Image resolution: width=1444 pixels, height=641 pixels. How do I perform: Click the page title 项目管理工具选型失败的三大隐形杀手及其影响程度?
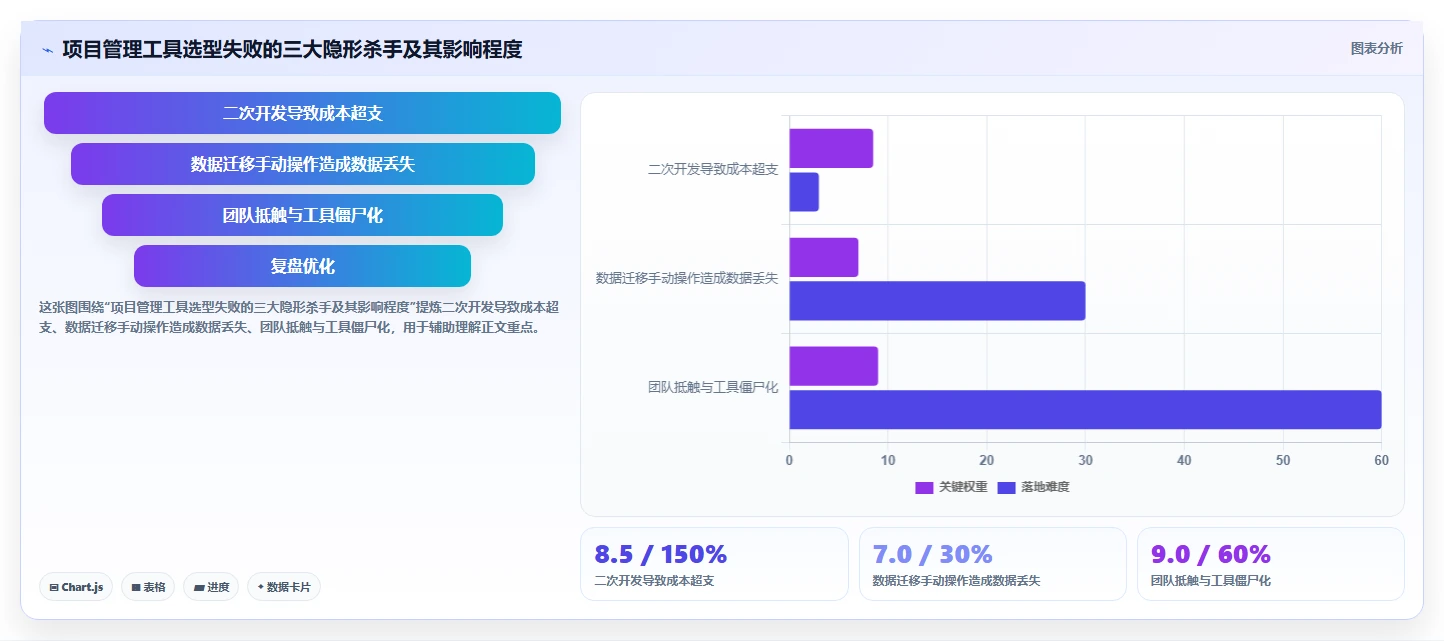click(292, 49)
